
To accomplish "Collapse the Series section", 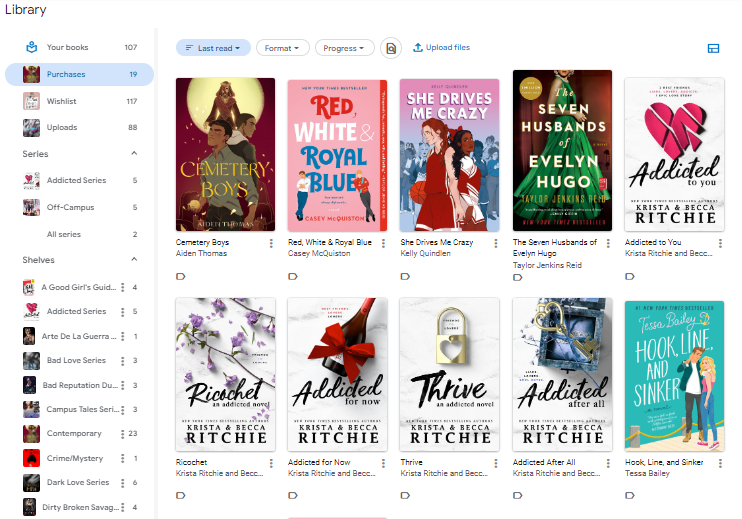I will (x=134, y=153).
